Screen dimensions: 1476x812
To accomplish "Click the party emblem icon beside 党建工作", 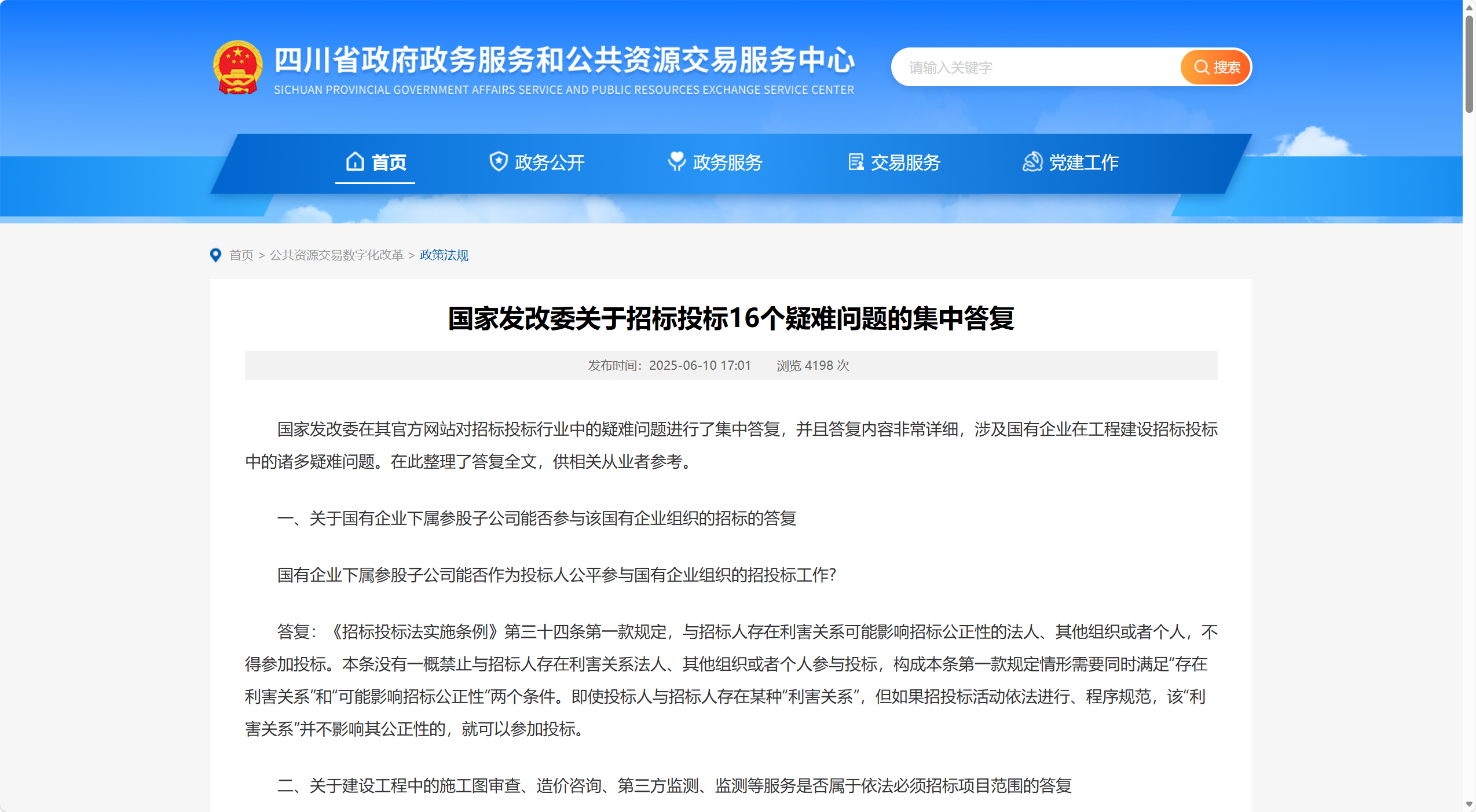I will 1032,161.
